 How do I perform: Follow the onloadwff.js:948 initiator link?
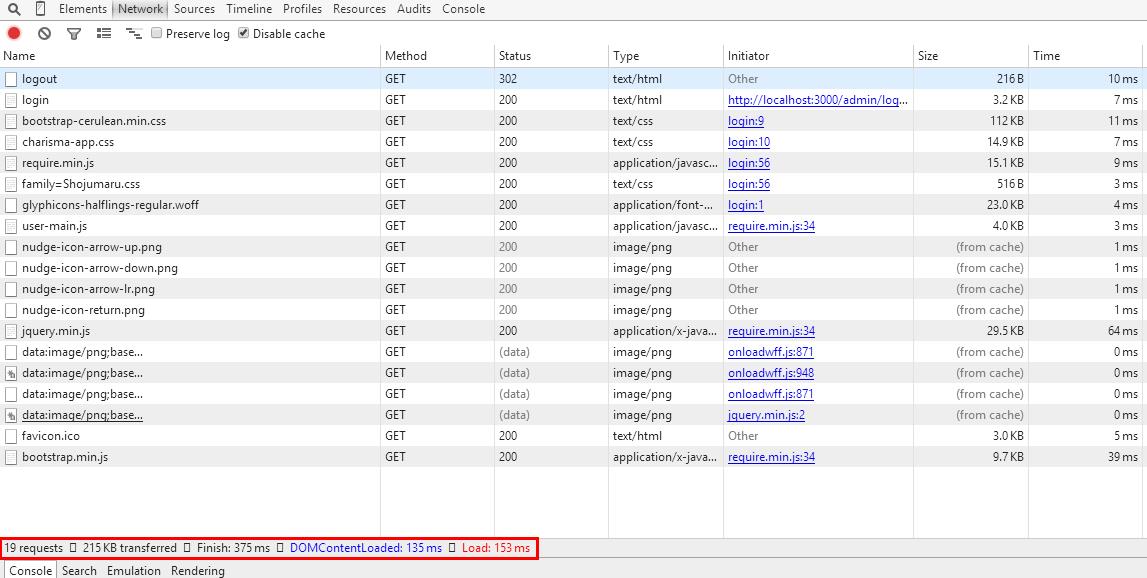(x=770, y=373)
